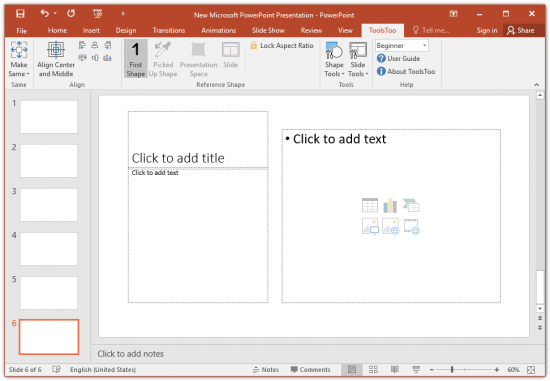This screenshot has width=550, height=381.
Task: Click English (United States) language indicator
Action: coord(103,369)
